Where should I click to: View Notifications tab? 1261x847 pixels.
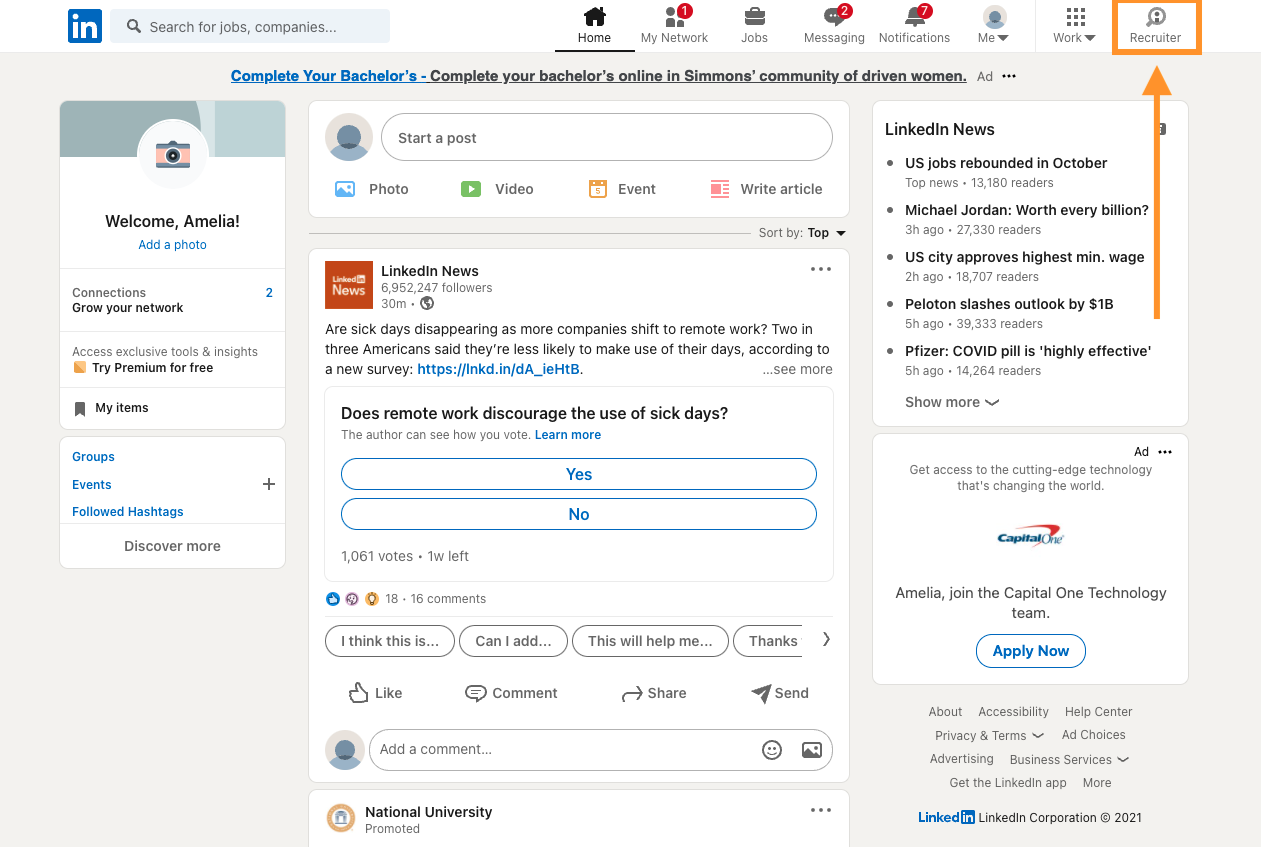click(914, 26)
